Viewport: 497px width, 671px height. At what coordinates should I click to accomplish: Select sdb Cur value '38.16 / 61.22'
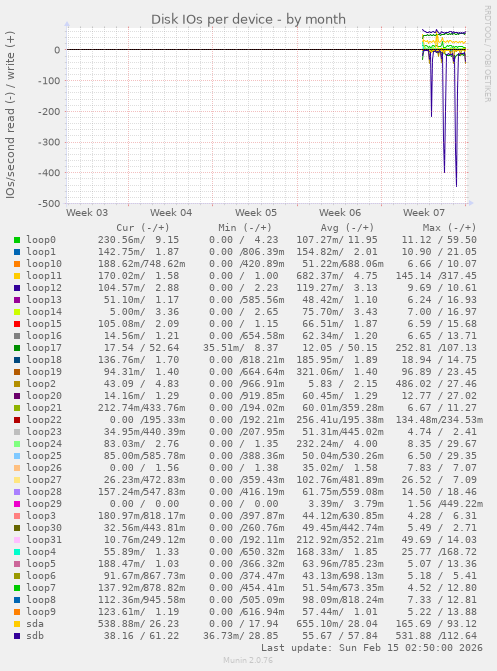tap(141, 635)
